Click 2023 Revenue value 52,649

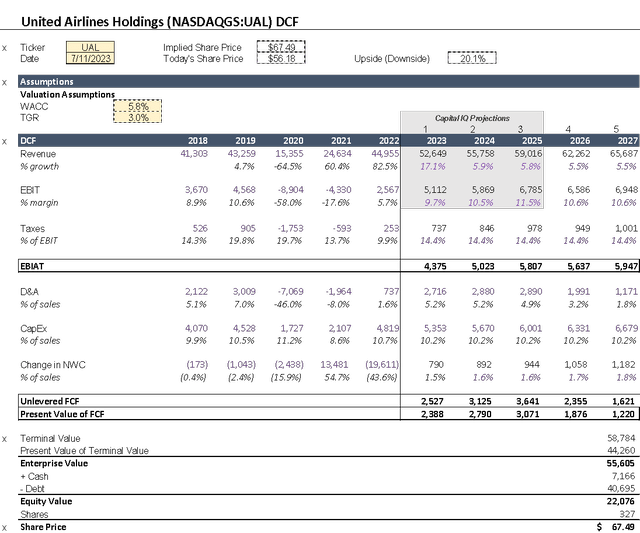433,153
